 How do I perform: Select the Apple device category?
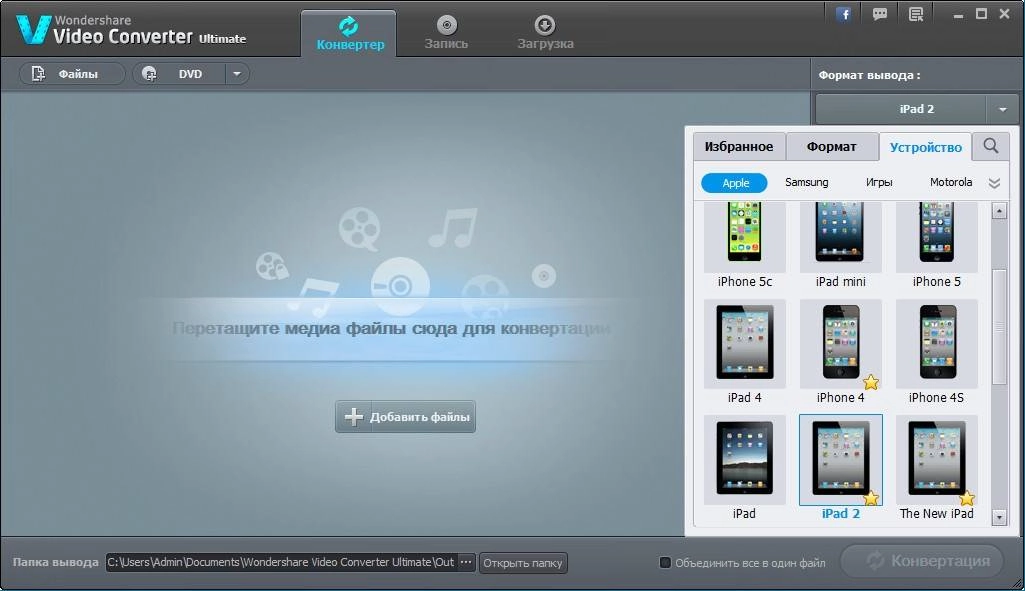(x=735, y=183)
